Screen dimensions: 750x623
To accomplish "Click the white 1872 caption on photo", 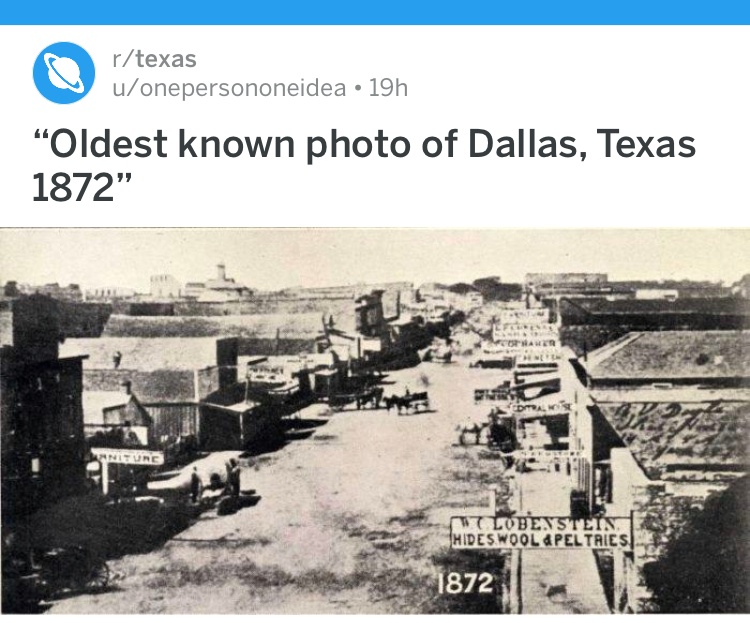I will 465,583.
